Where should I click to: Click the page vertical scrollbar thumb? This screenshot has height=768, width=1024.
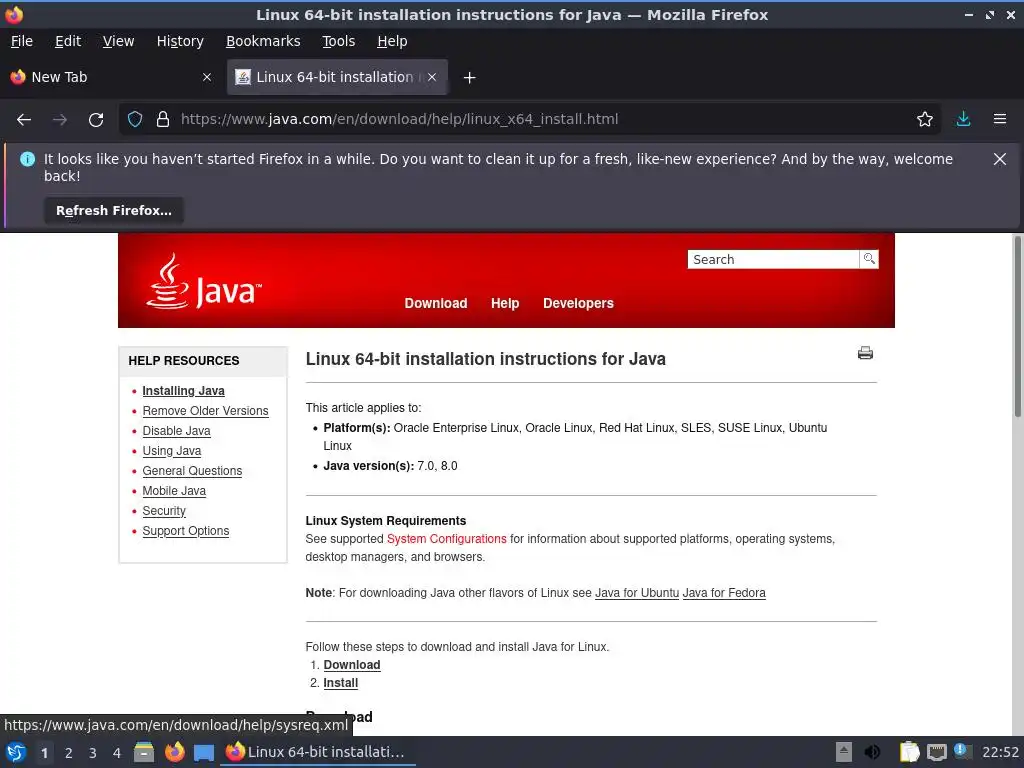point(1017,327)
